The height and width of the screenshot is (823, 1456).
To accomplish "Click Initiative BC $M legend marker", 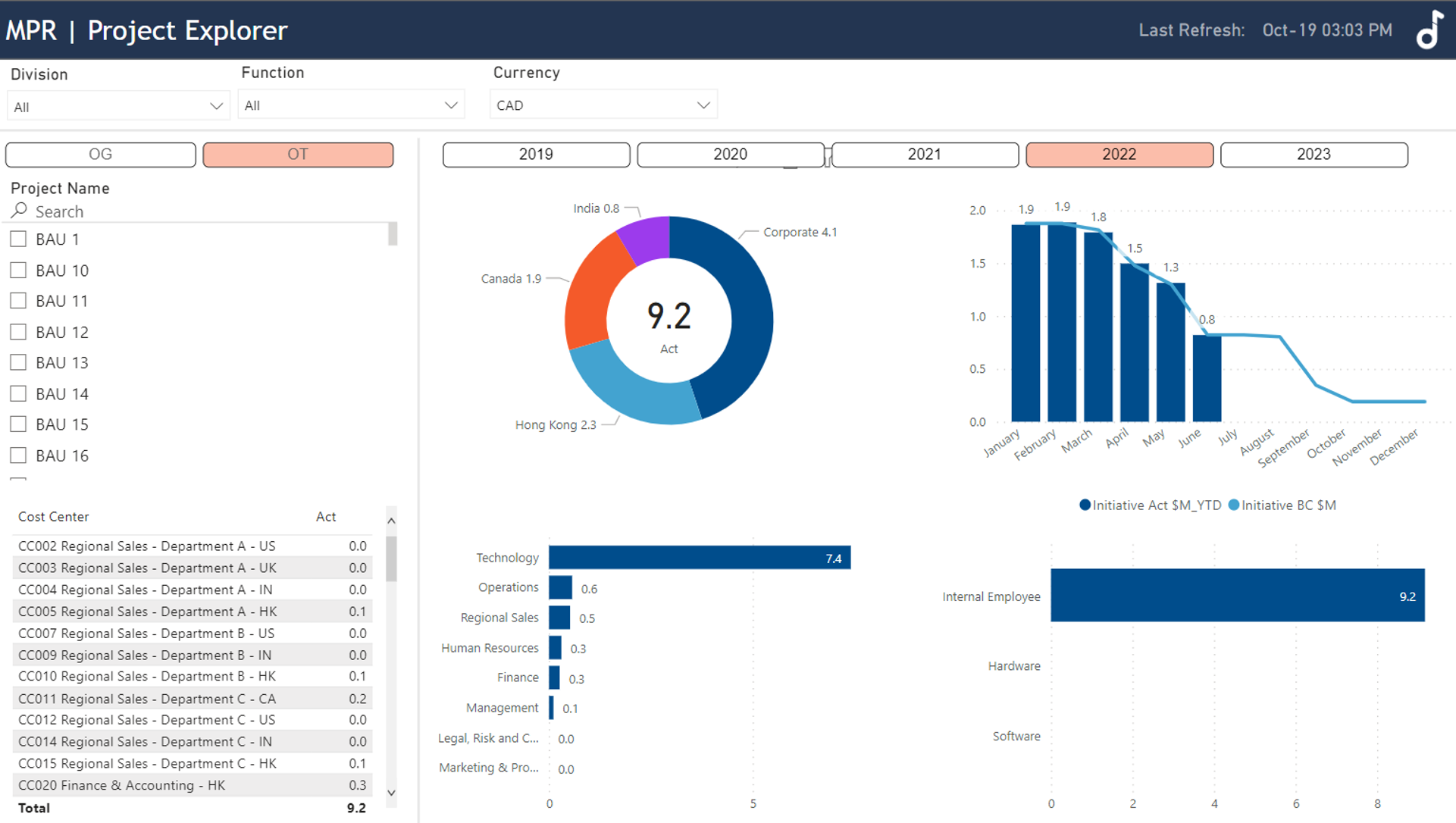I will [1233, 505].
